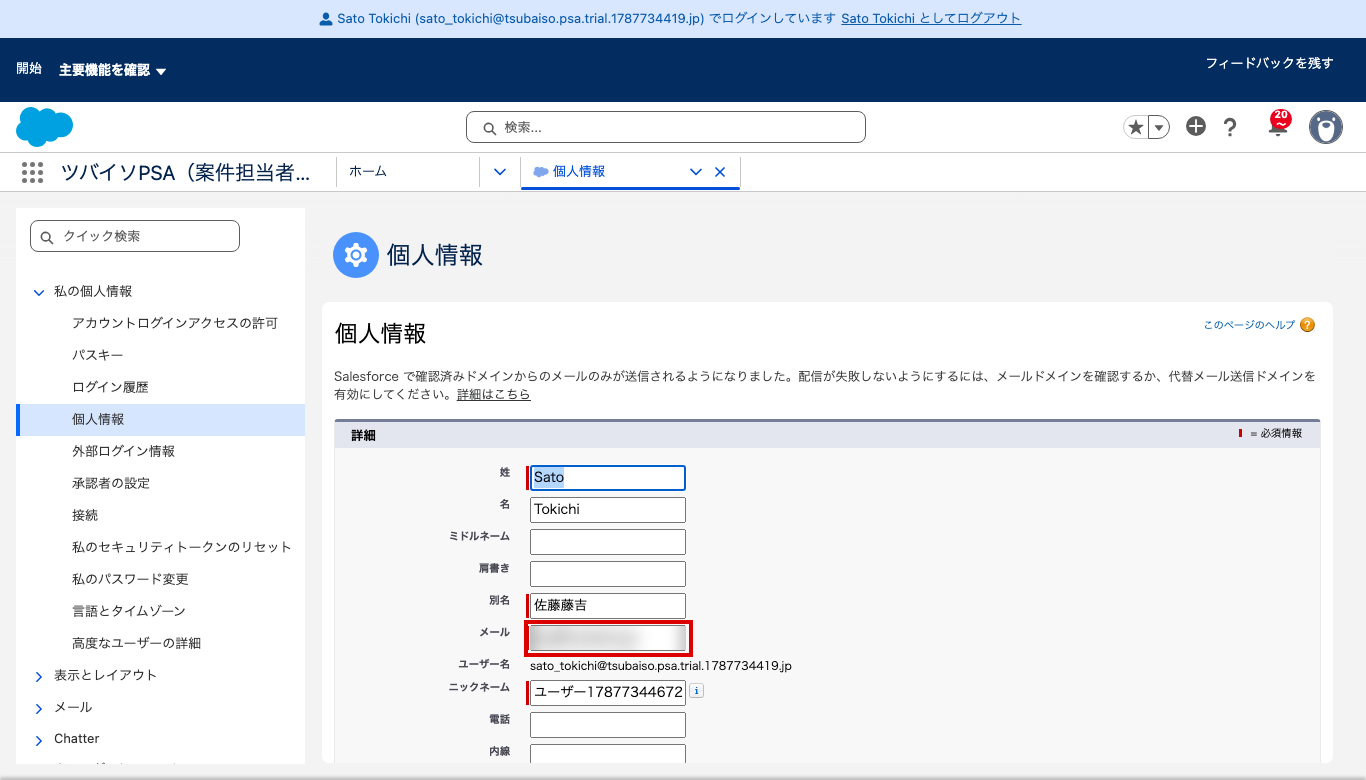Open 承認者の設定 in sidebar
1366x780 pixels.
coord(111,483)
